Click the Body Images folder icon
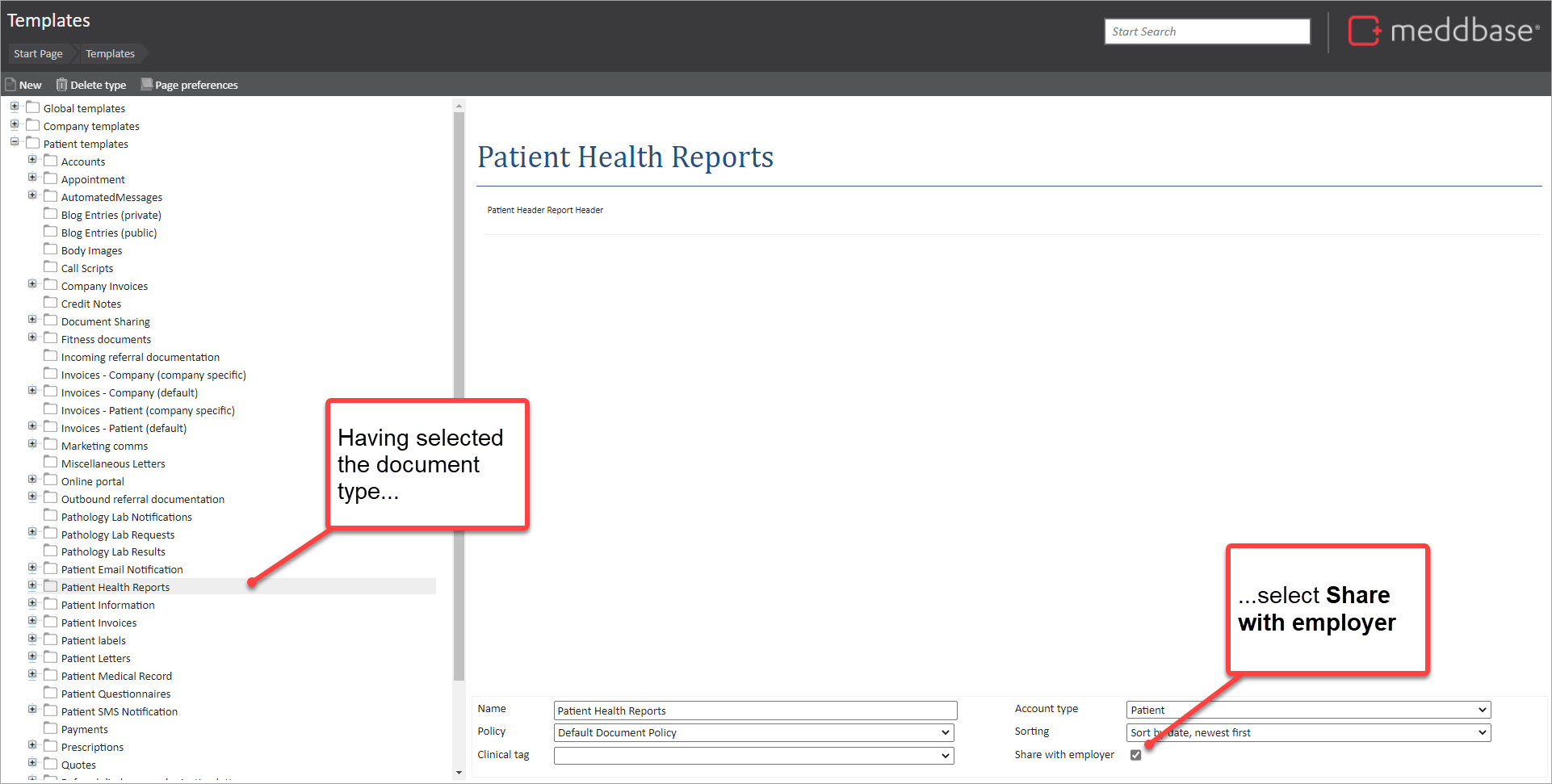The height and width of the screenshot is (784, 1552). coord(51,250)
